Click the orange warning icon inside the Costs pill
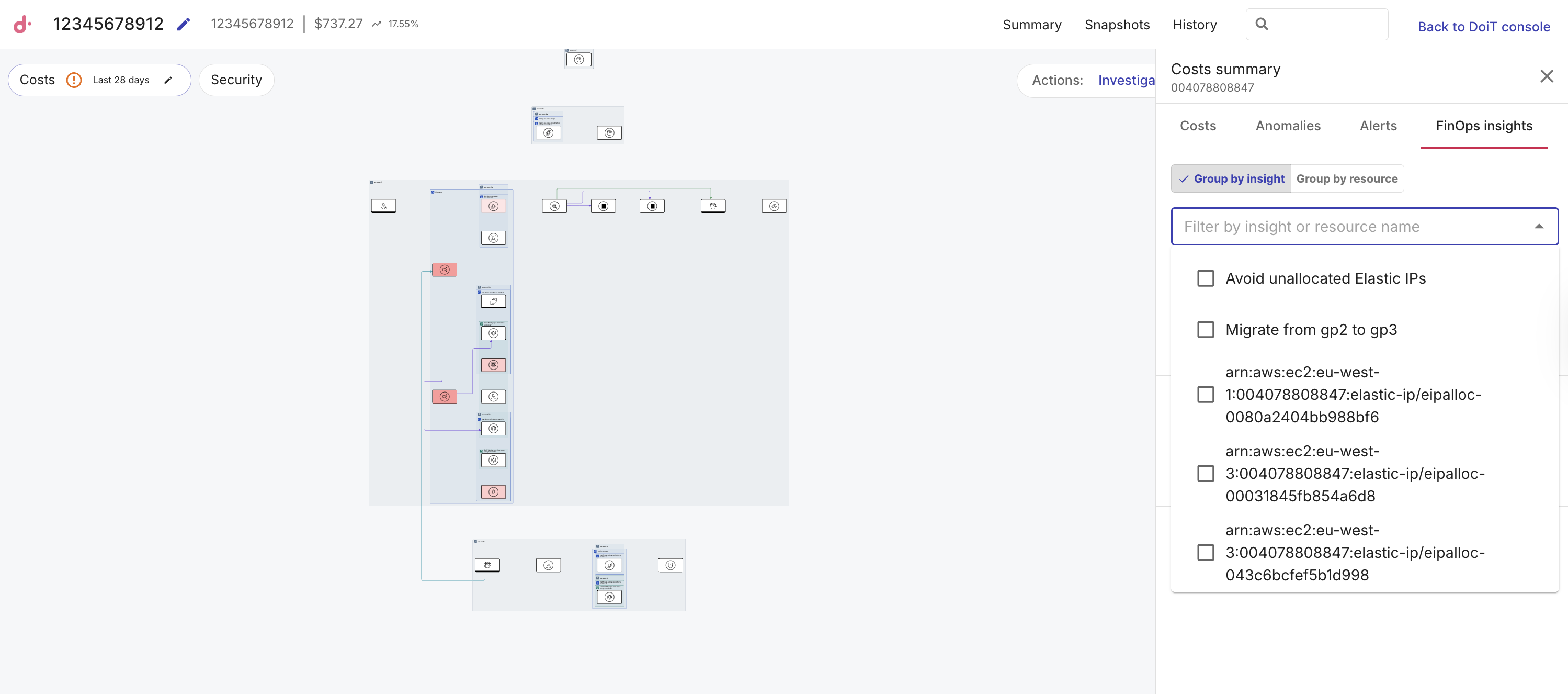The image size is (1568, 694). [74, 80]
